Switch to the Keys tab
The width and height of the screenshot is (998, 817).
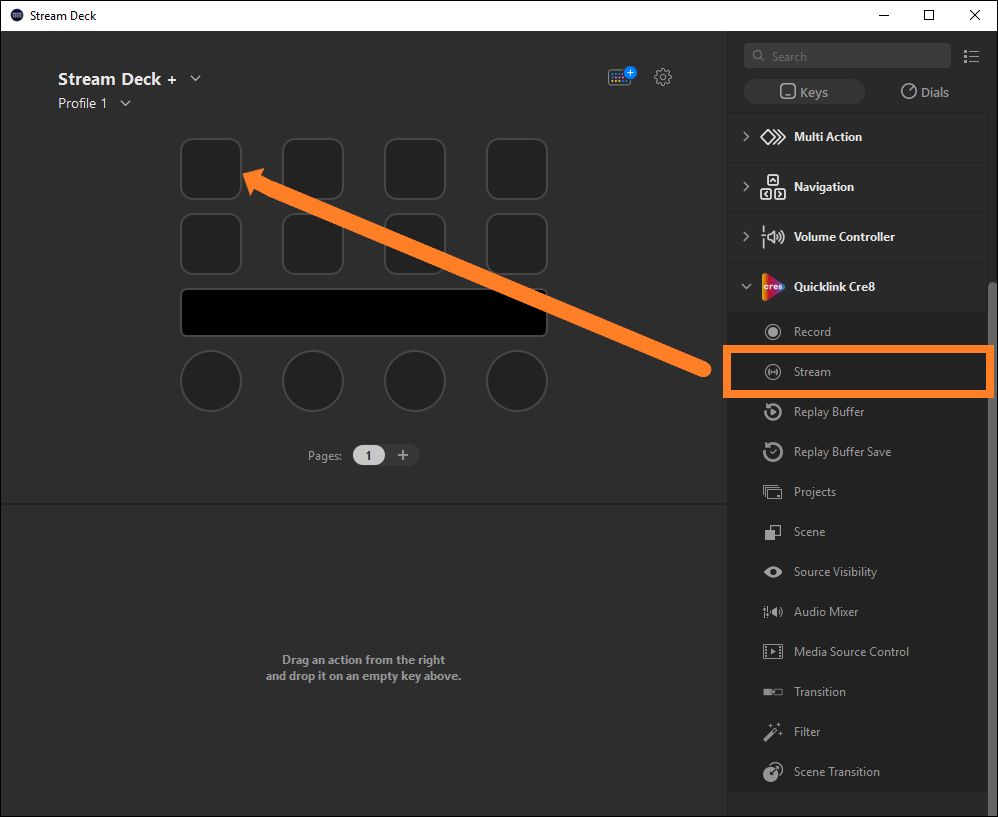pos(804,92)
